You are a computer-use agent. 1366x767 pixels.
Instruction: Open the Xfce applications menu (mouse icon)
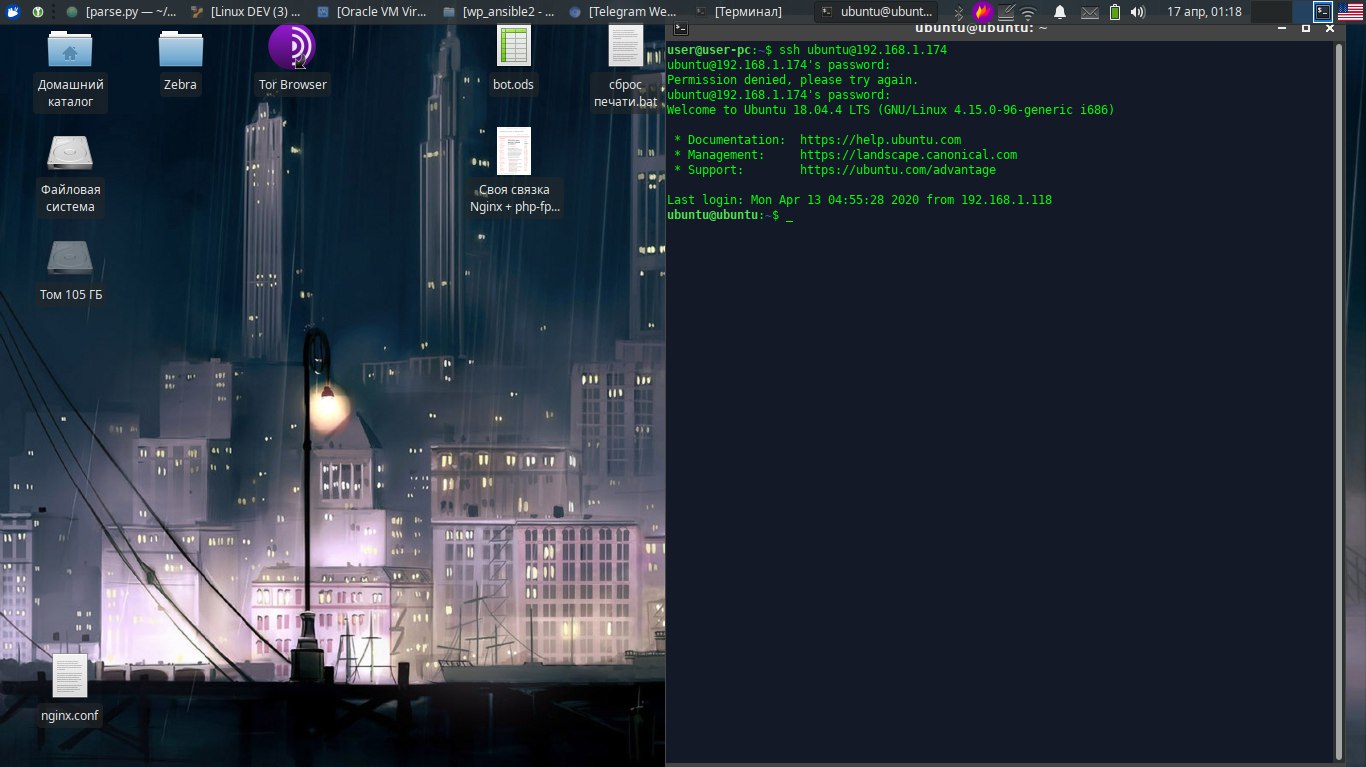coord(12,12)
